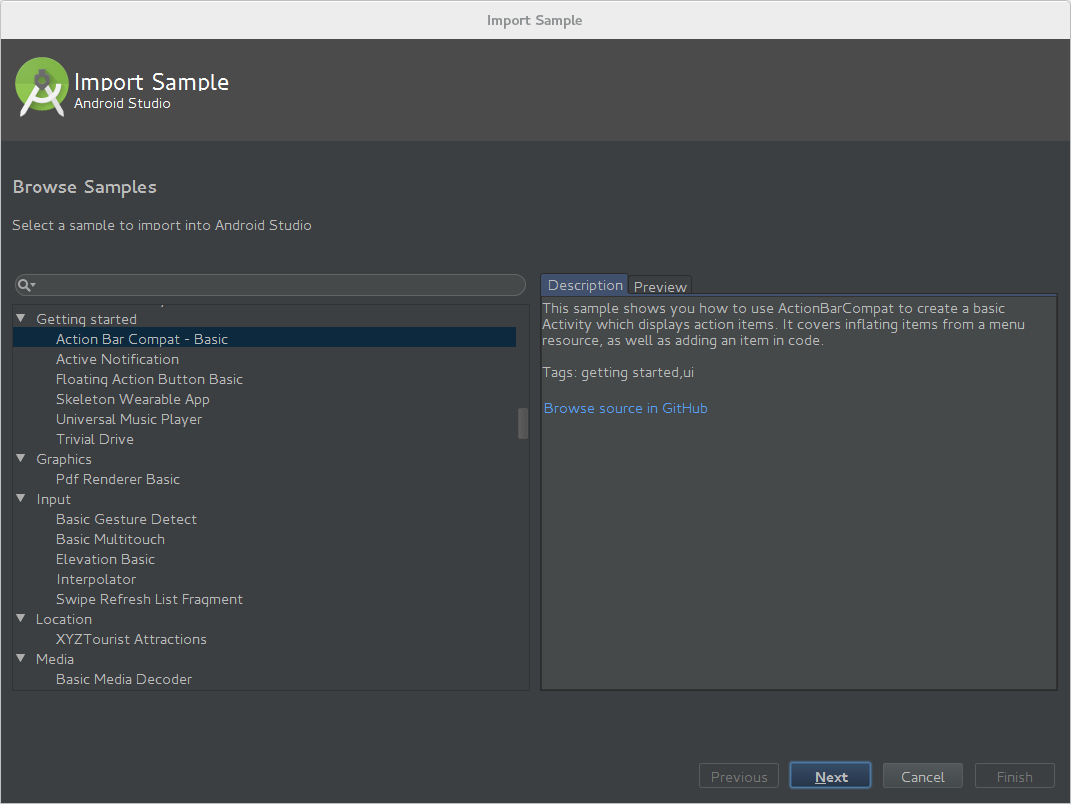Collapse the Media category
1071x804 pixels.
pos(20,659)
